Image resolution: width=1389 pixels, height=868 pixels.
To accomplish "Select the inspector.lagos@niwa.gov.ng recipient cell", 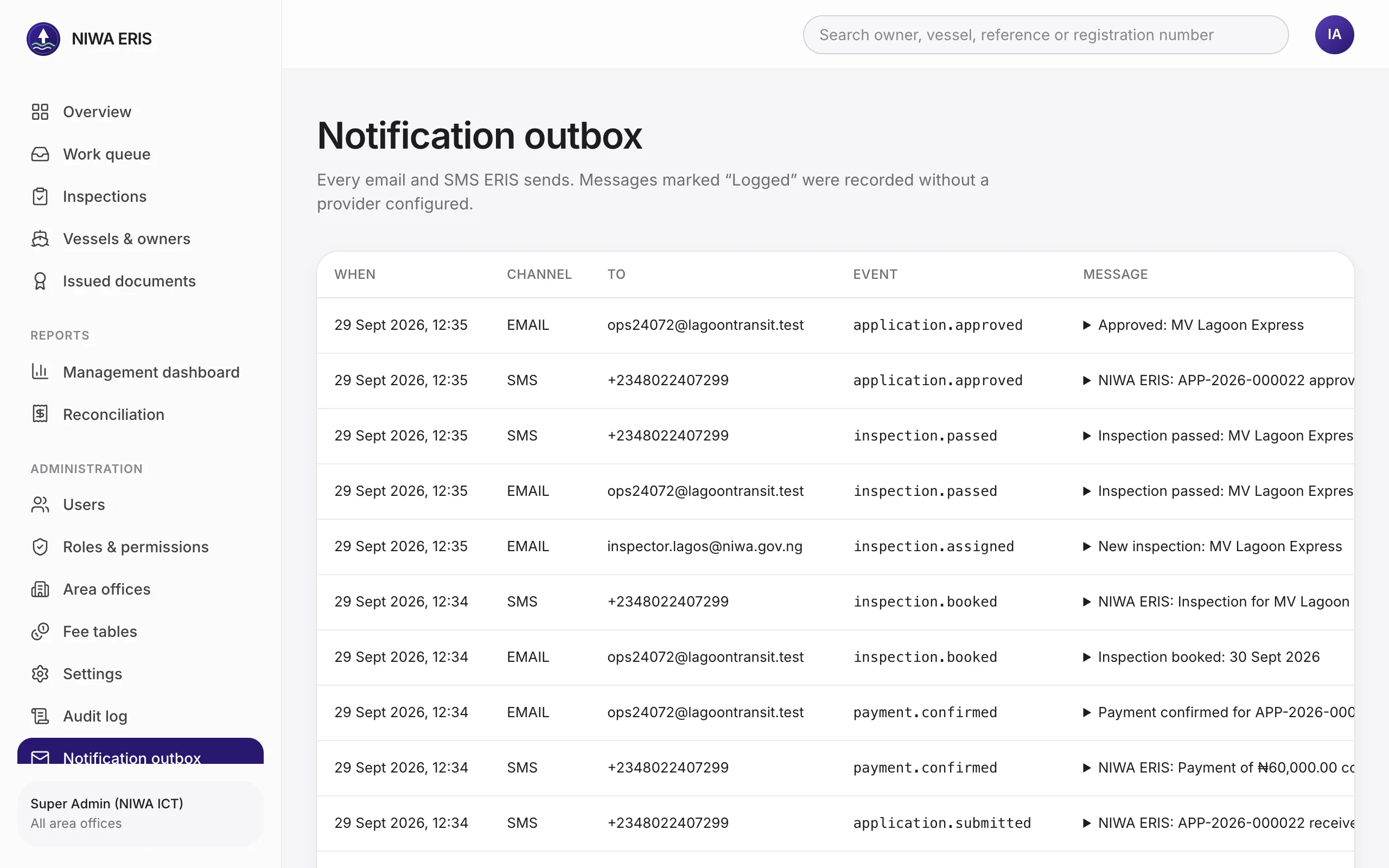I will click(705, 546).
